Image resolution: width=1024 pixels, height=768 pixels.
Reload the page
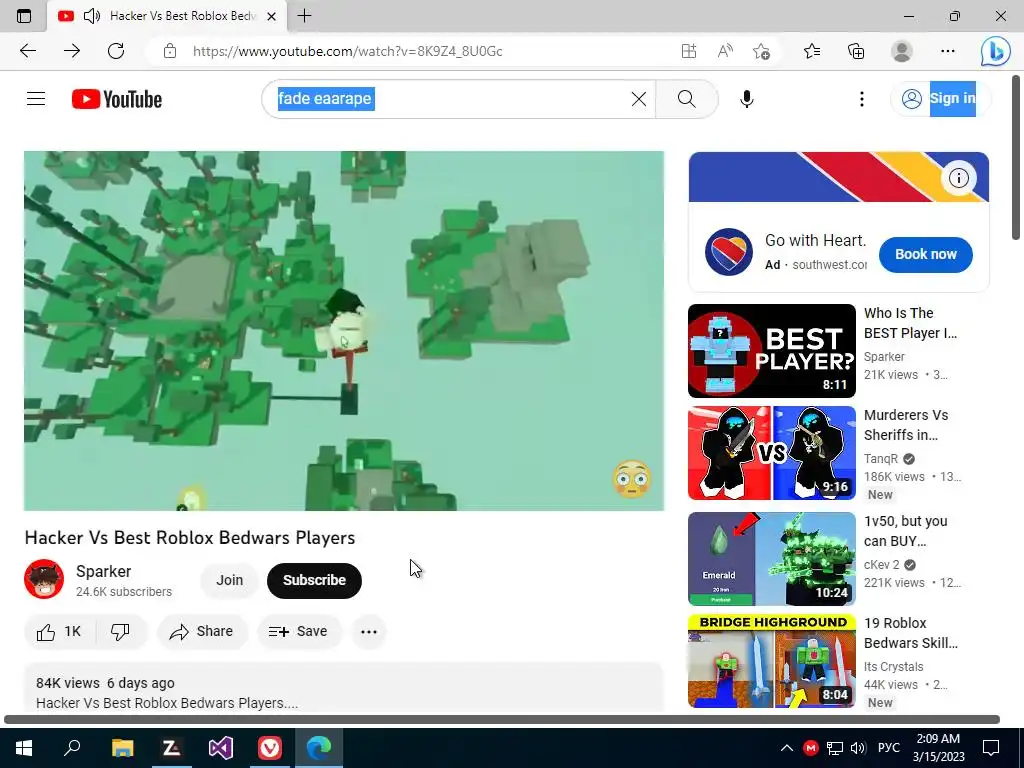pyautogui.click(x=116, y=51)
